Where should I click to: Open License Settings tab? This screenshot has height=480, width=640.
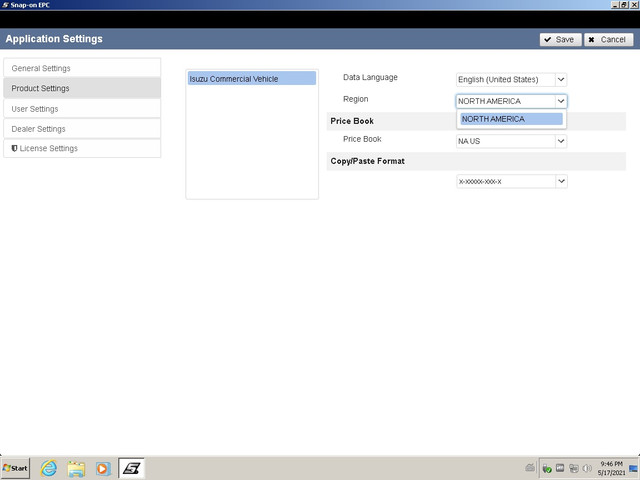82,148
